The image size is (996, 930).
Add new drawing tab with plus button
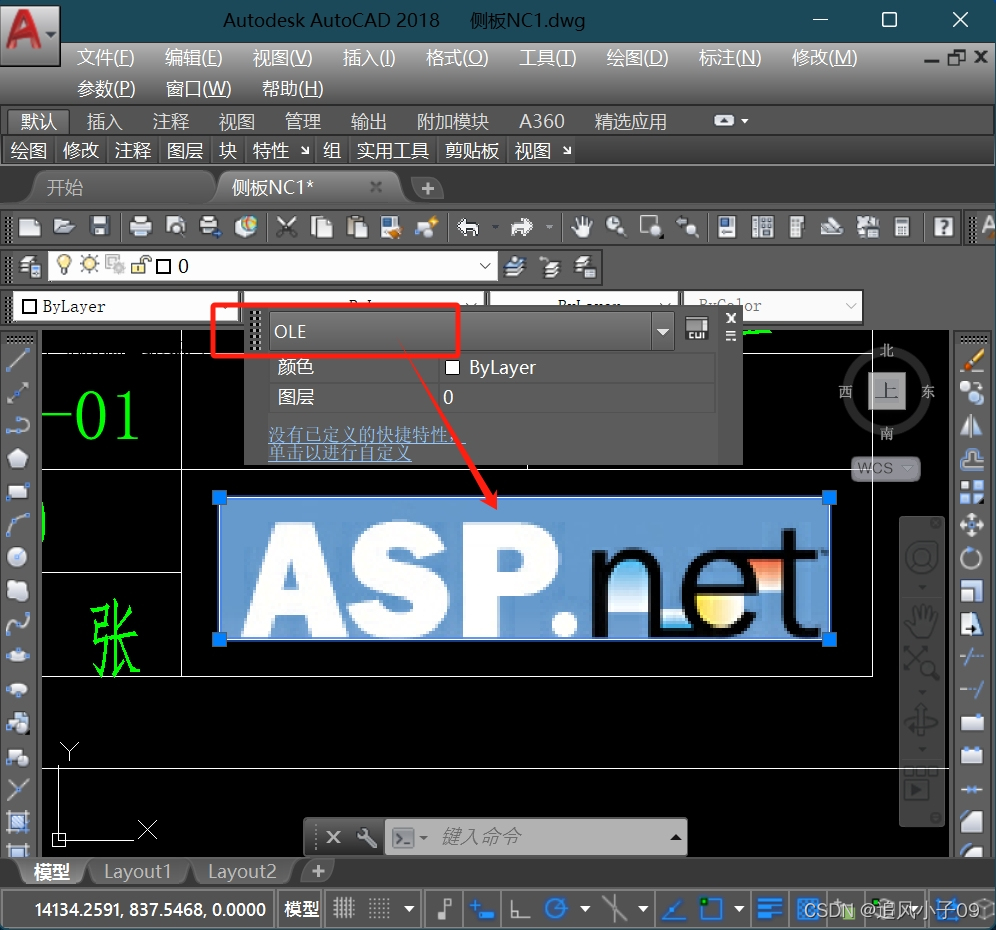tap(427, 189)
